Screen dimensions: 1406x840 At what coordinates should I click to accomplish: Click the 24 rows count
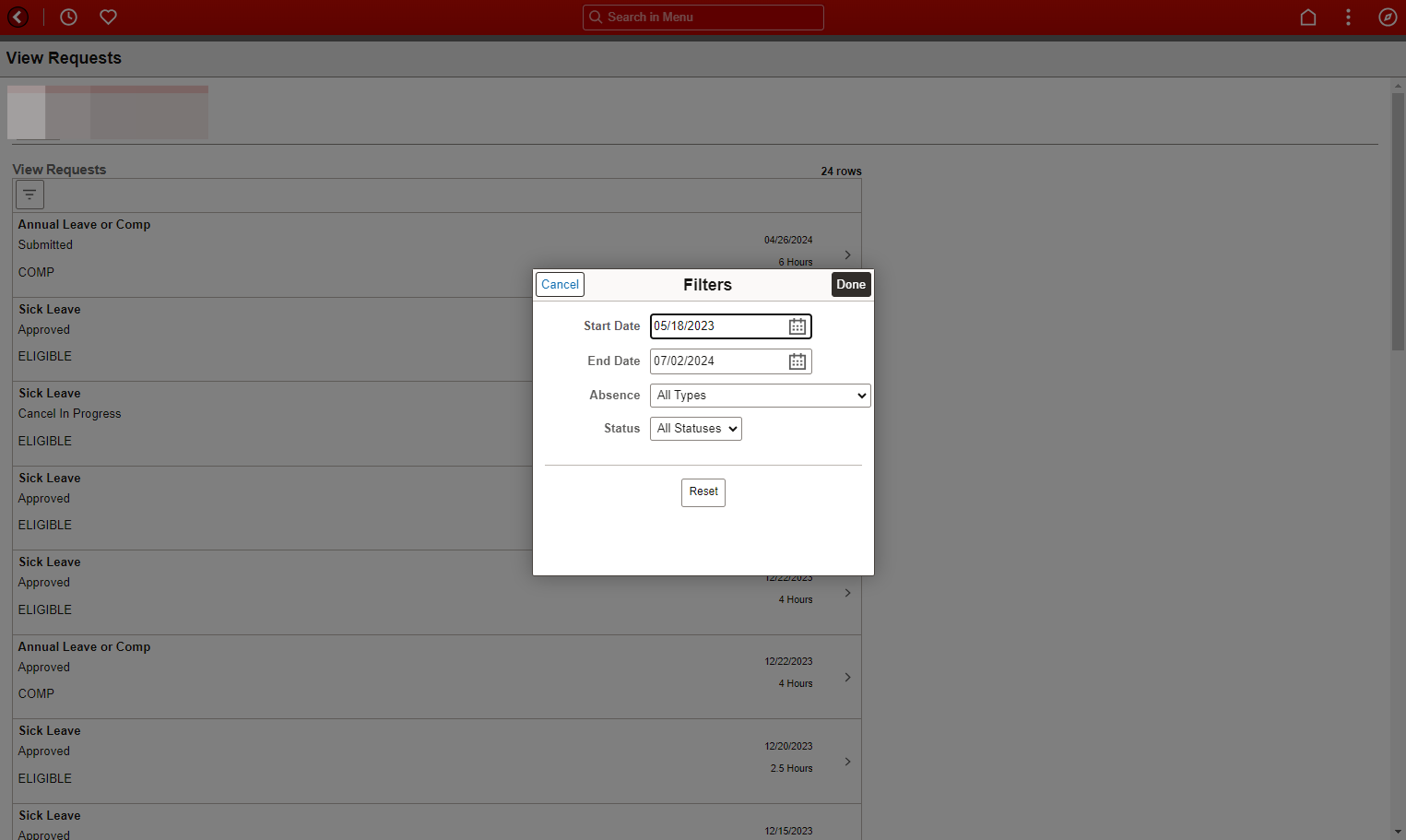[x=841, y=172]
